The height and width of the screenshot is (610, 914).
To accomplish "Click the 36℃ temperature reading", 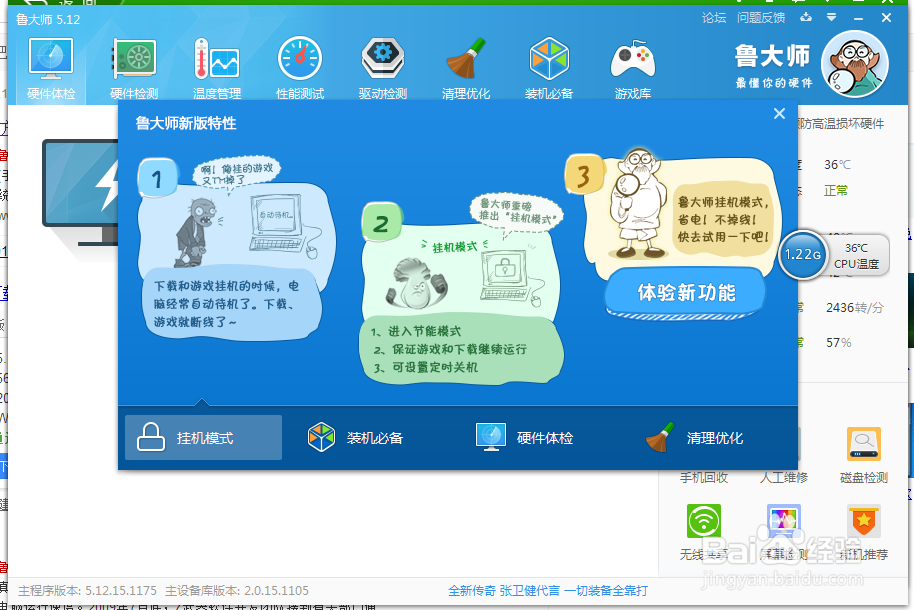I will click(x=837, y=165).
